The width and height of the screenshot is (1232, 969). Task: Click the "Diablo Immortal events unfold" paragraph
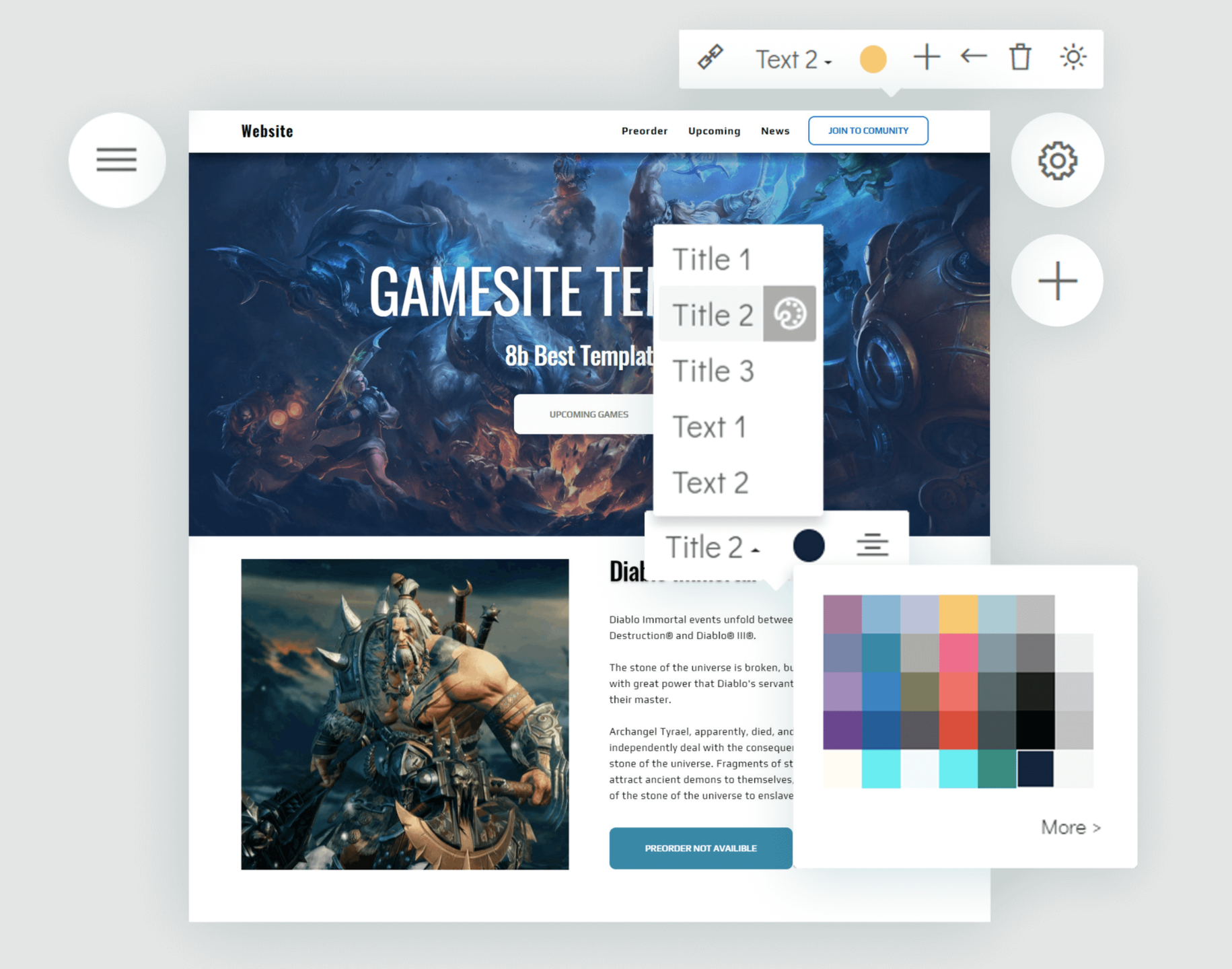[701, 627]
